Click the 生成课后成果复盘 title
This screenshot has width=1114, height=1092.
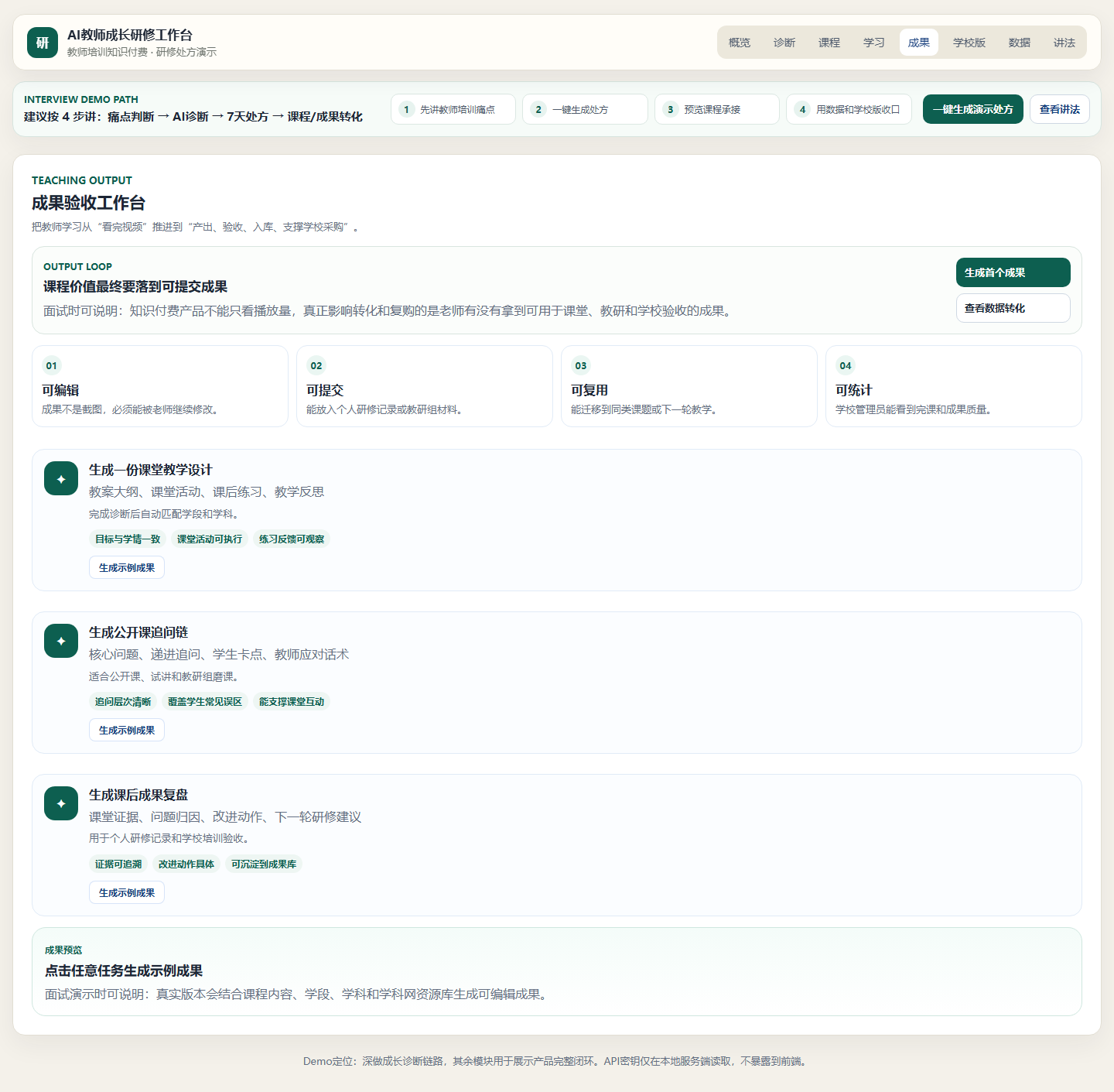[x=138, y=795]
